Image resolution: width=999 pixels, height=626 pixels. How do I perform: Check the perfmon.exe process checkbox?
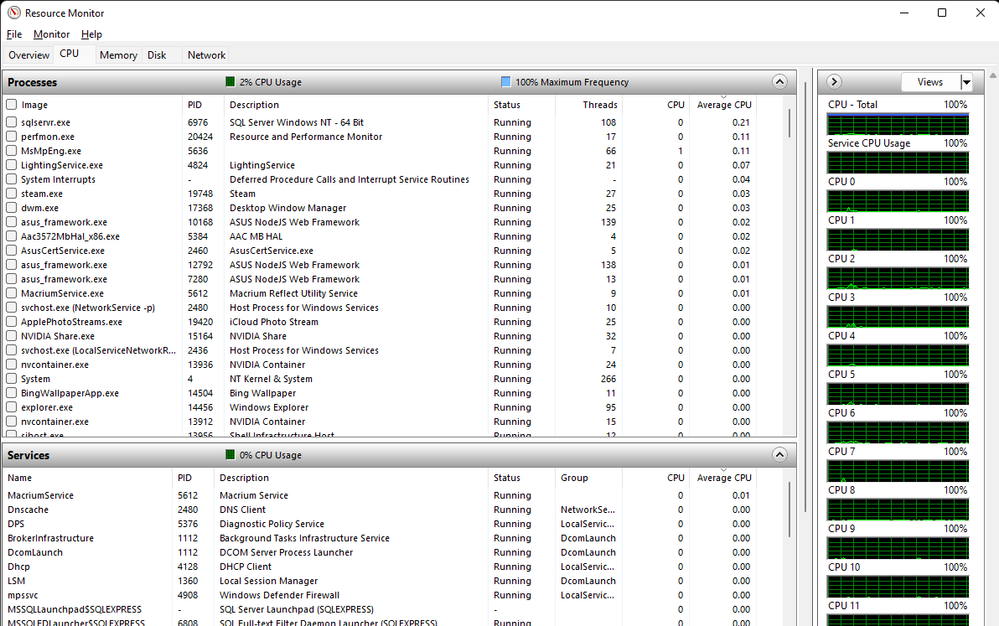(x=11, y=136)
